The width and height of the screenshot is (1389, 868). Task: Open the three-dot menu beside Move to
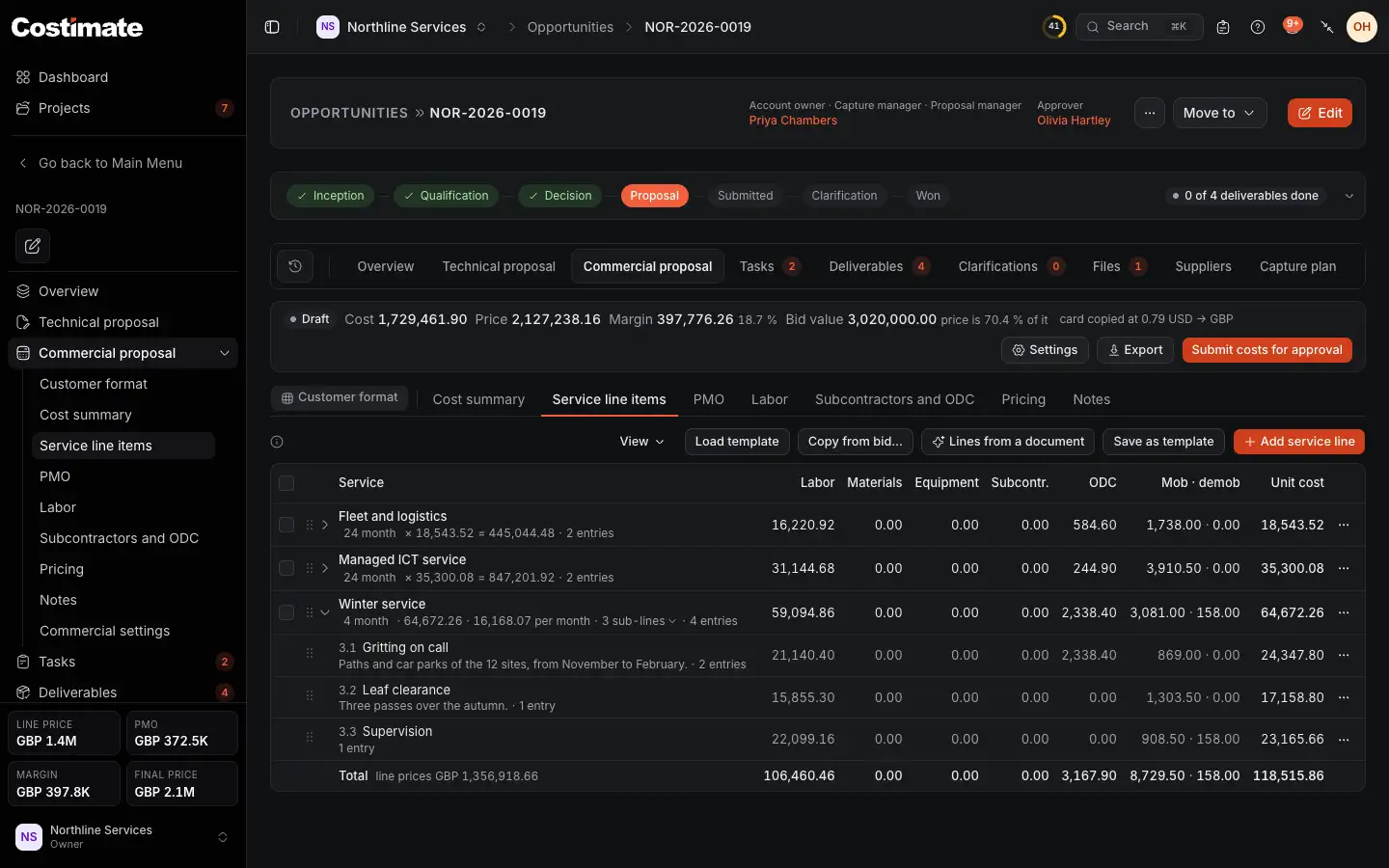(1150, 113)
